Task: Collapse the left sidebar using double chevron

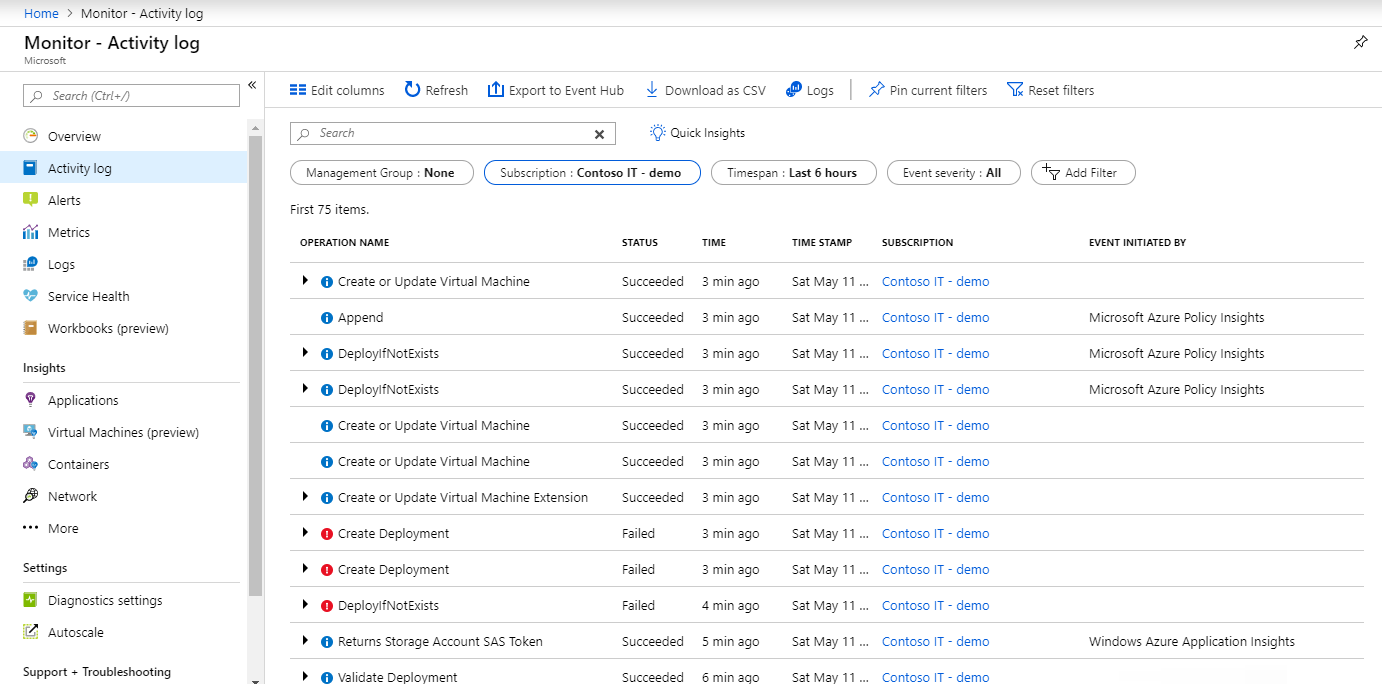Action: point(252,85)
